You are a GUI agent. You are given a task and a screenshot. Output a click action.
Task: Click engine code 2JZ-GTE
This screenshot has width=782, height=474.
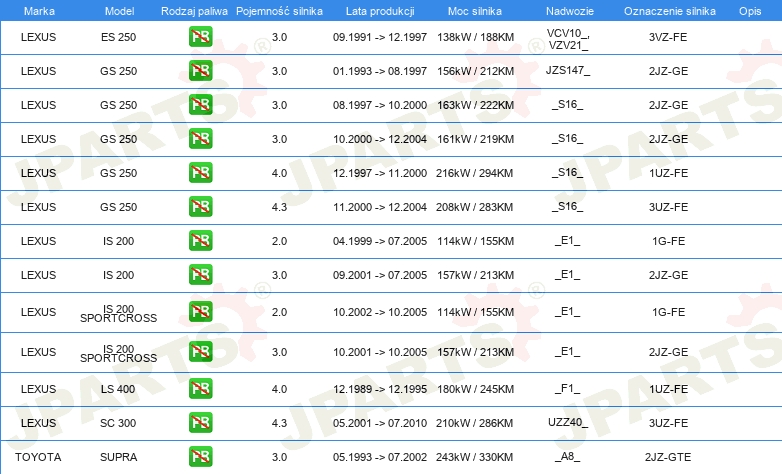point(668,457)
